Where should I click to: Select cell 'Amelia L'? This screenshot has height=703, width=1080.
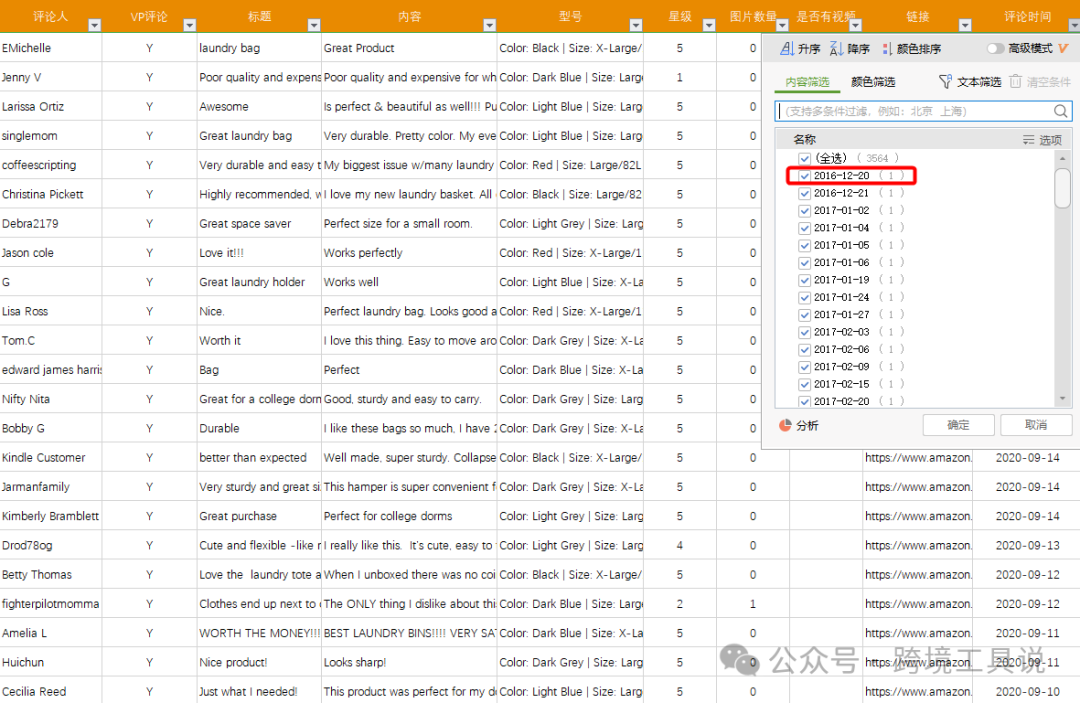click(51, 633)
